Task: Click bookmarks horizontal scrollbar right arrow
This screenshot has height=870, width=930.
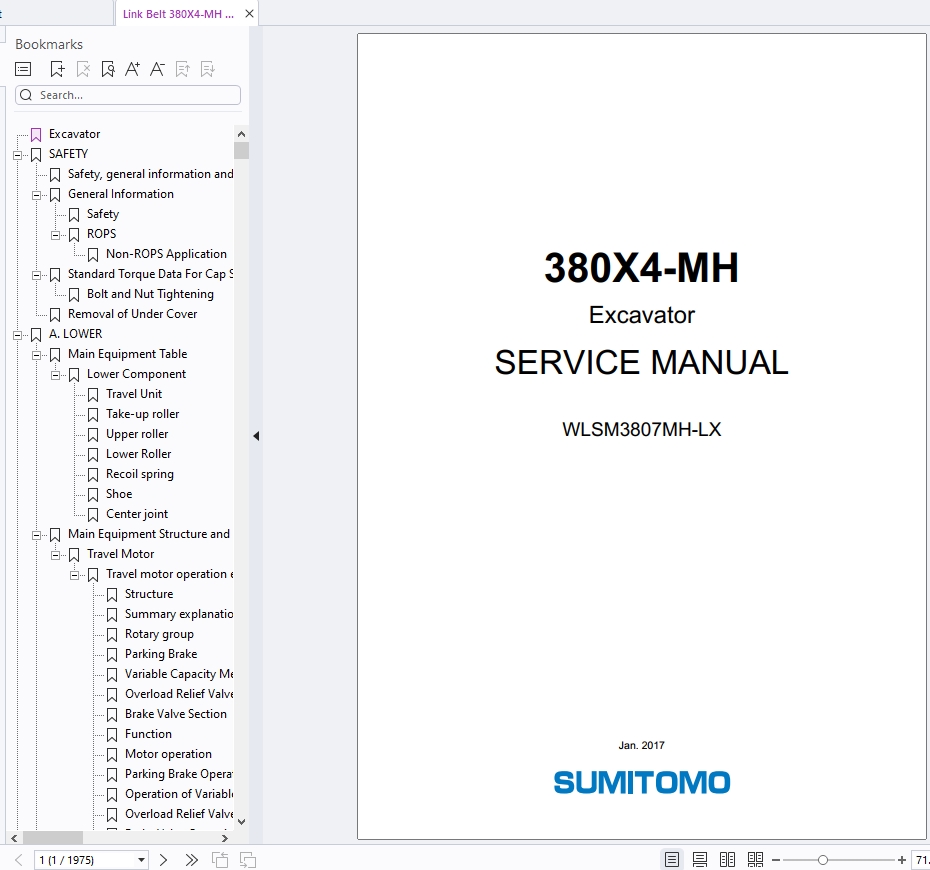Action: (225, 839)
